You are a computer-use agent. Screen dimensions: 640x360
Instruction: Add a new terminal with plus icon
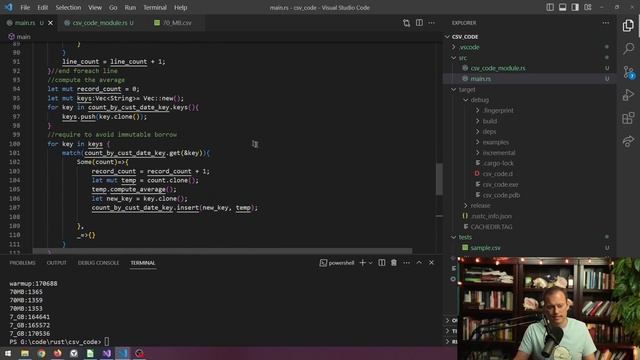tap(362, 263)
